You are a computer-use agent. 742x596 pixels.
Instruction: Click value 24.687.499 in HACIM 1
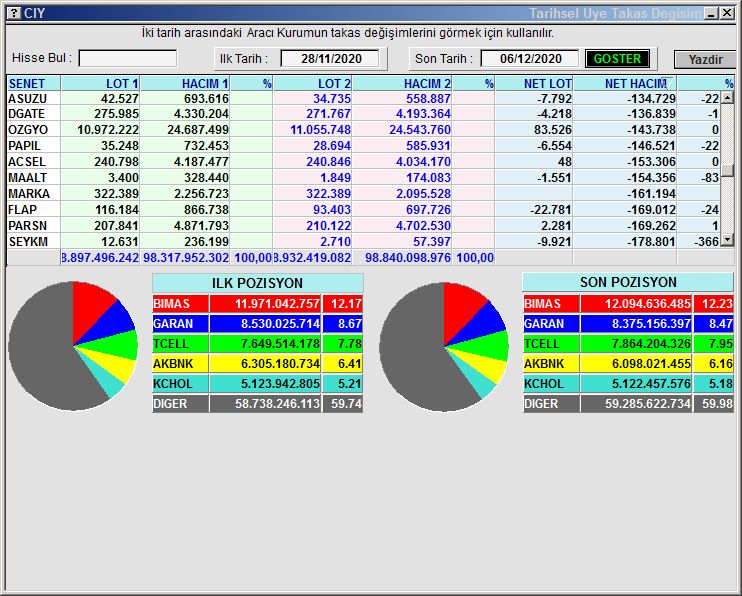198,130
